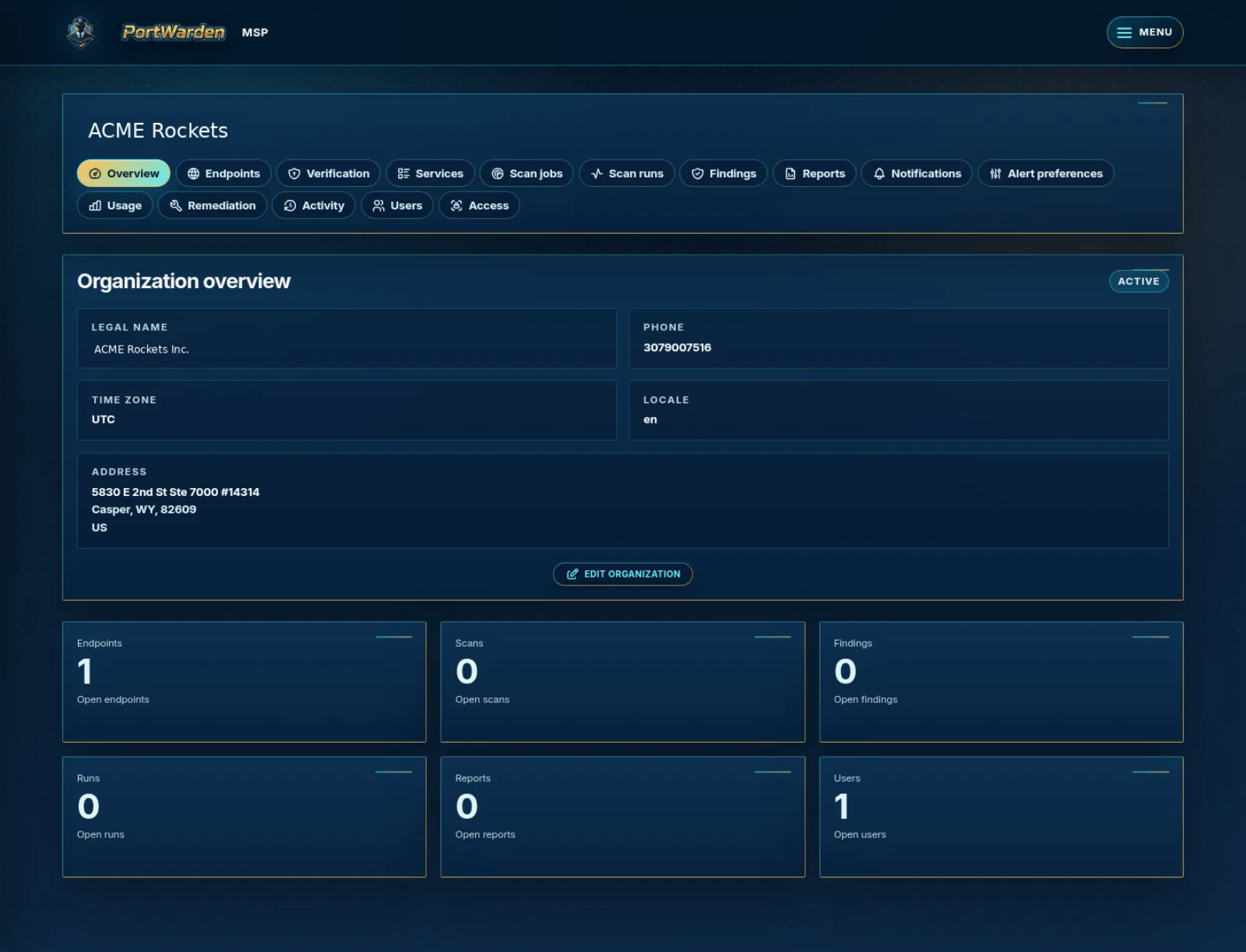This screenshot has height=952, width=1246.
Task: Click the phone number 3079007516
Action: point(677,348)
